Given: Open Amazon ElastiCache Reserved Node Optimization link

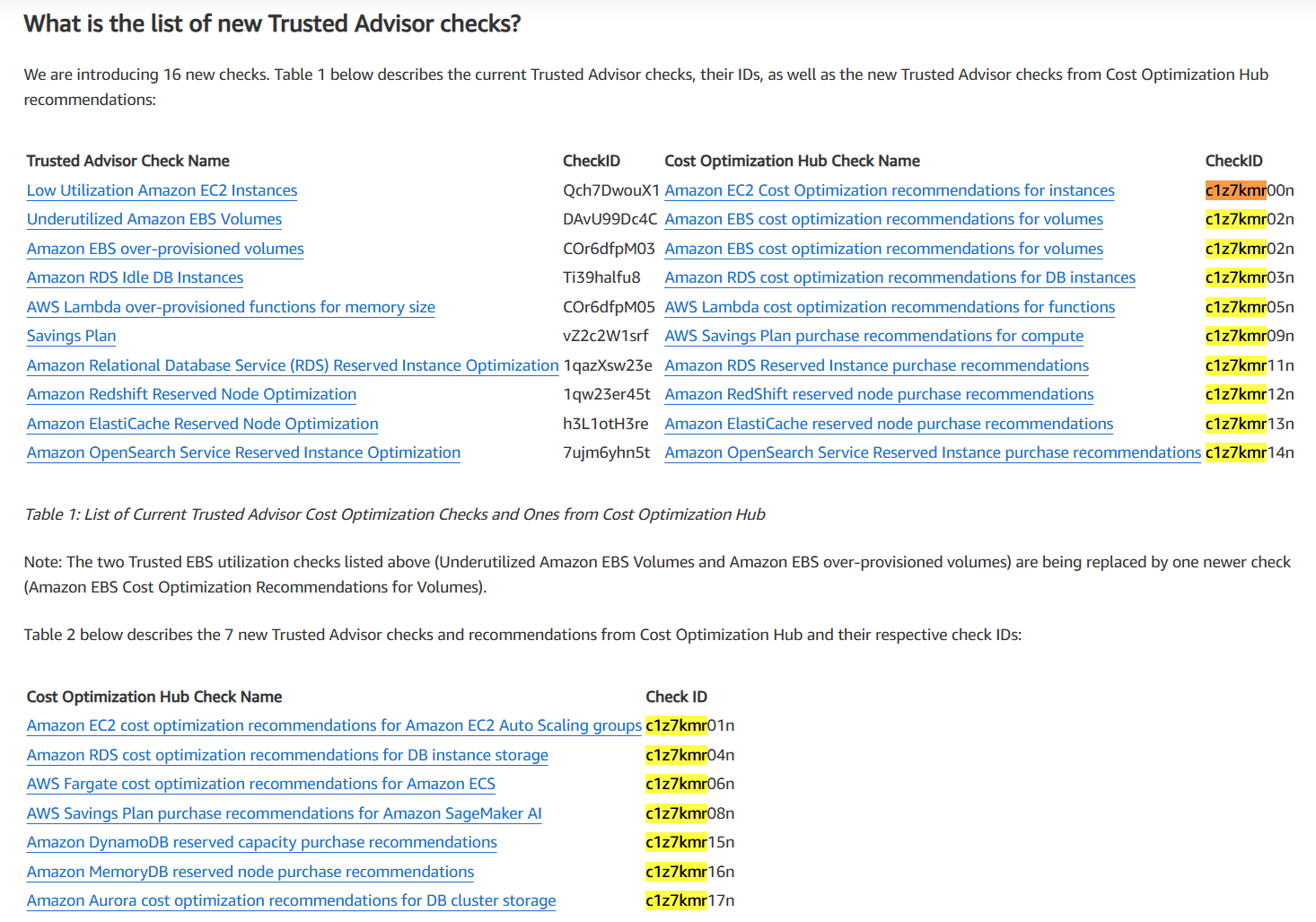Looking at the screenshot, I should pyautogui.click(x=203, y=424).
